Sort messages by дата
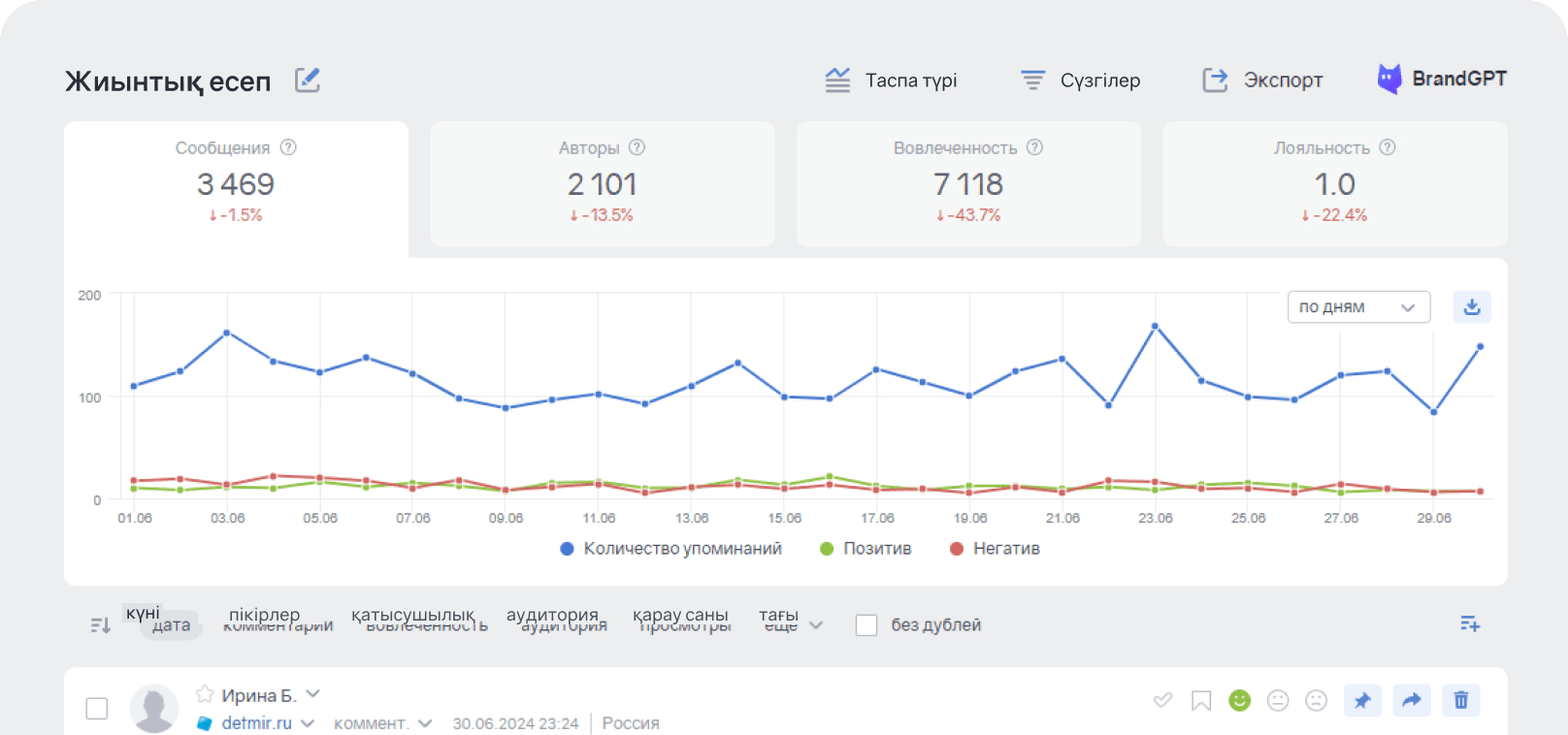 [171, 625]
